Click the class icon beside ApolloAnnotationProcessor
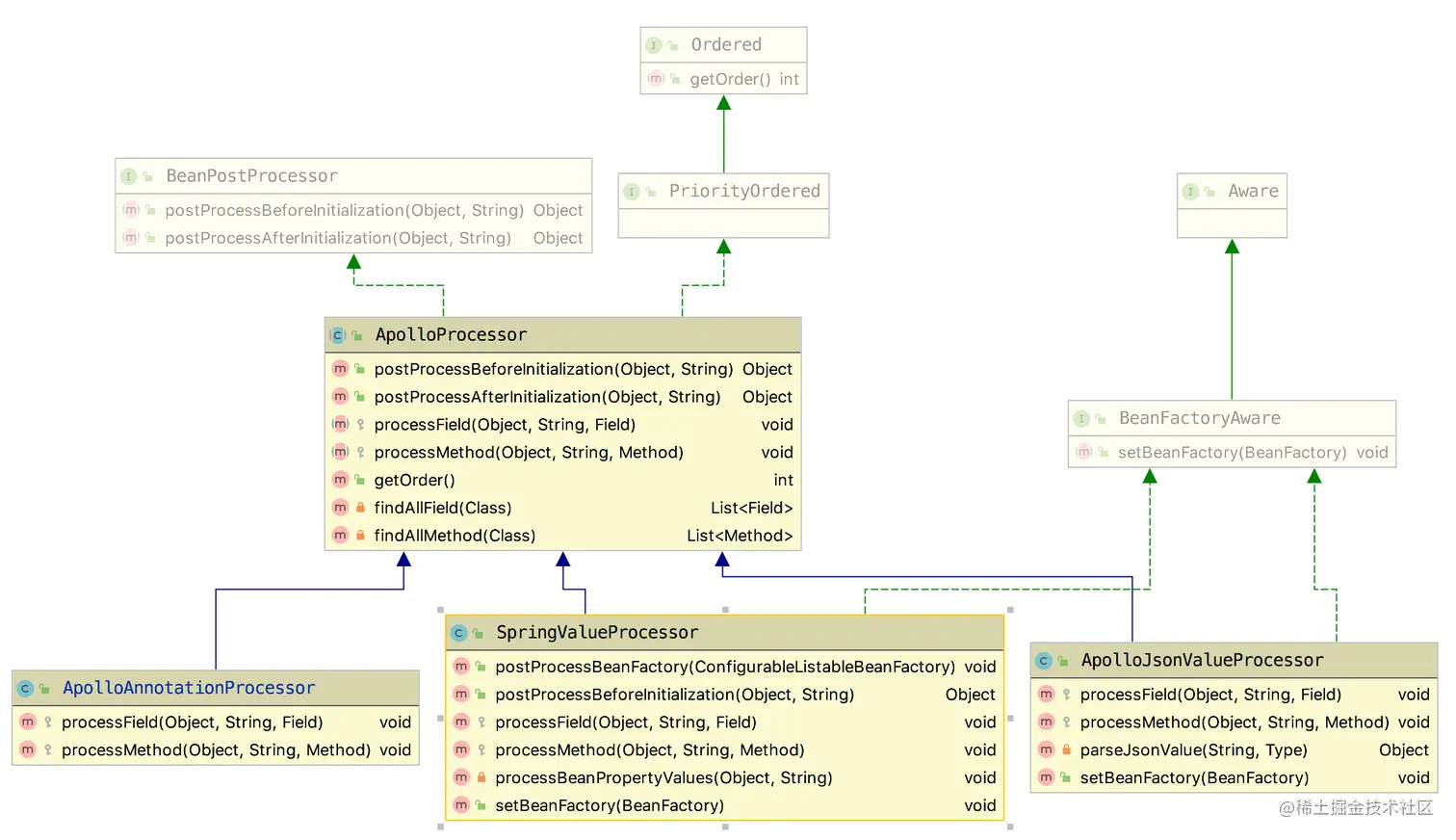1456x840 pixels. pos(26,689)
